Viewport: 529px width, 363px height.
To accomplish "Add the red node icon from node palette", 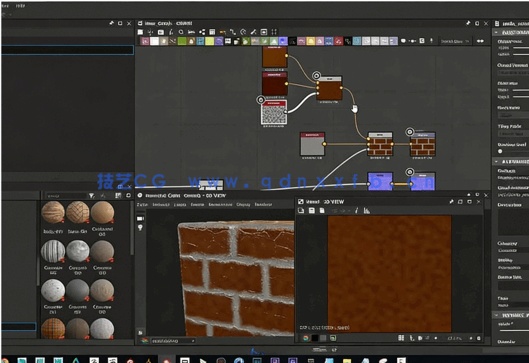I will coord(338,41).
